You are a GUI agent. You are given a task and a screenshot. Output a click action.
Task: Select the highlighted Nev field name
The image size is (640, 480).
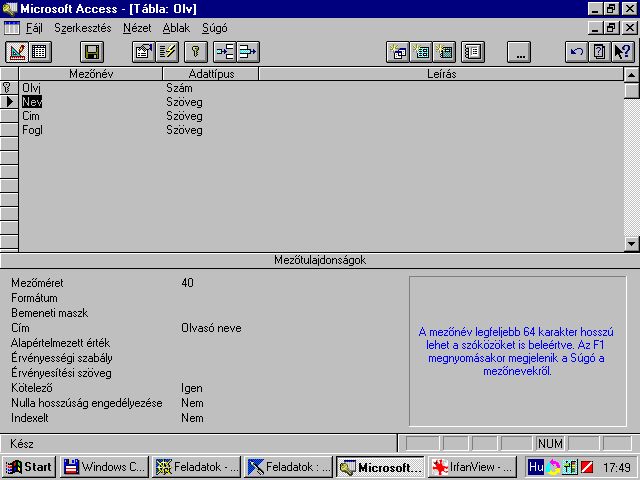[32, 102]
